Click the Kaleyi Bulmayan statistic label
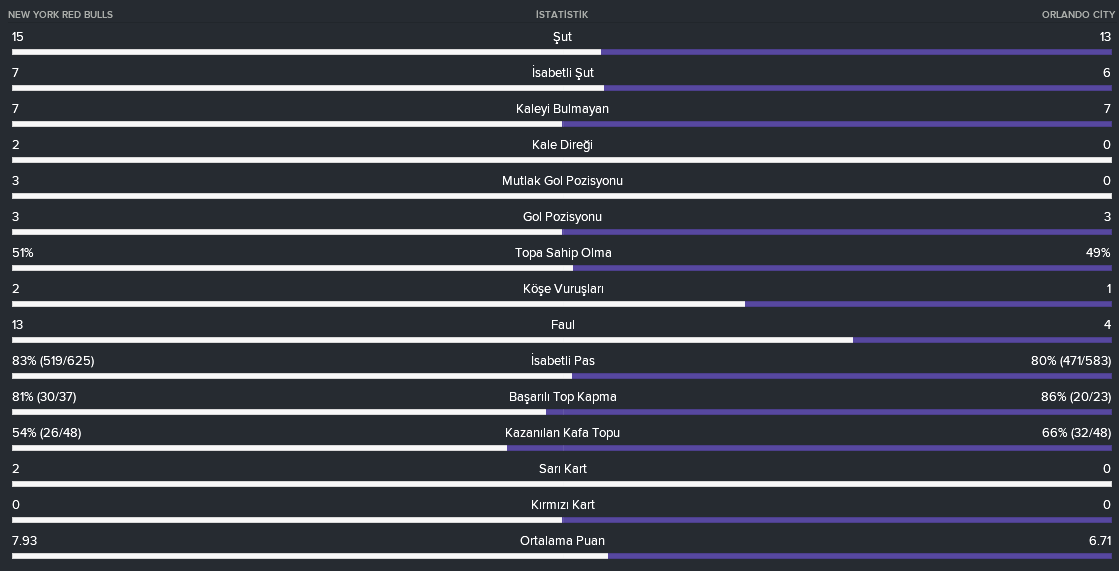This screenshot has height=571, width=1119. (x=562, y=109)
